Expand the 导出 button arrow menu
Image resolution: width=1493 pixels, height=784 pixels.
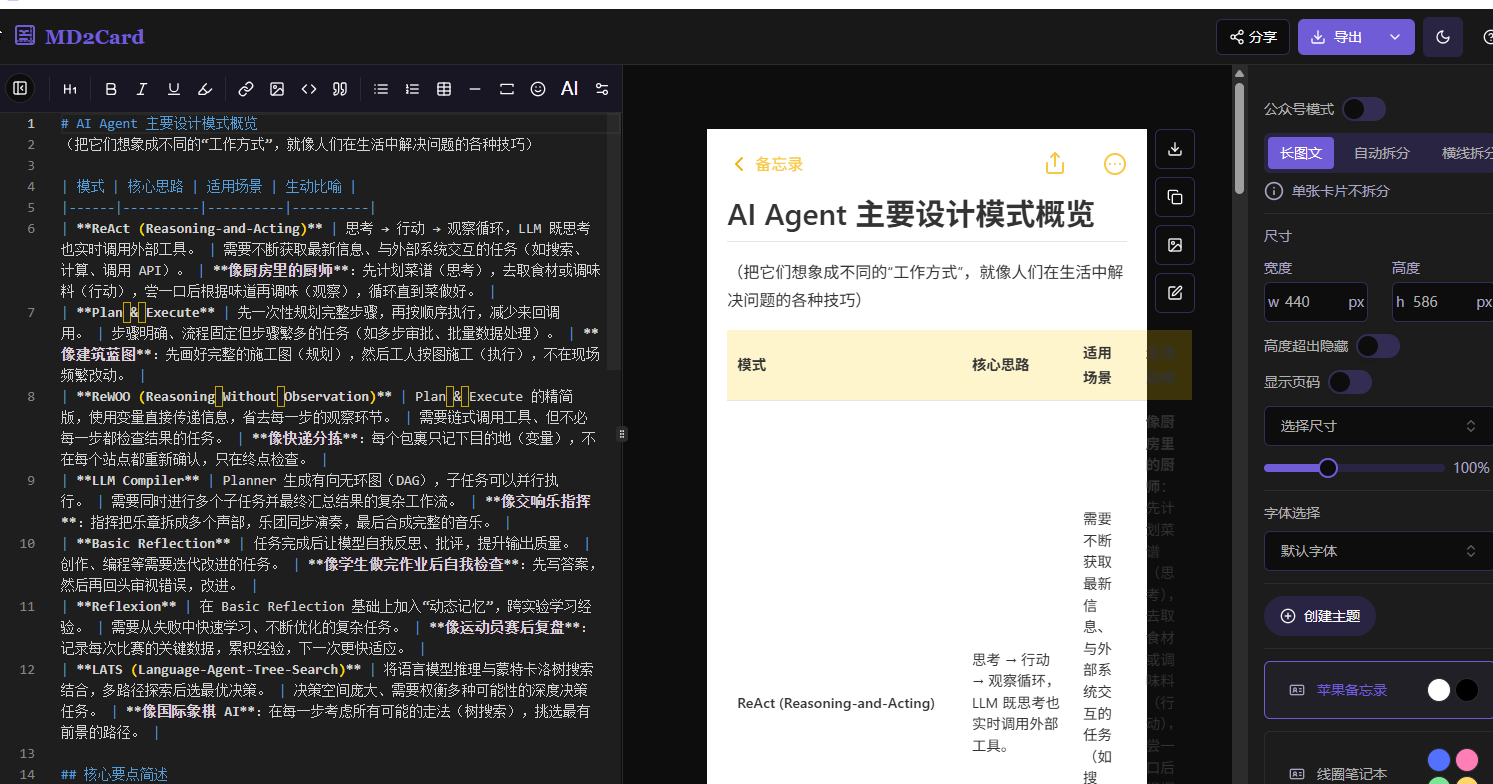coord(1396,37)
